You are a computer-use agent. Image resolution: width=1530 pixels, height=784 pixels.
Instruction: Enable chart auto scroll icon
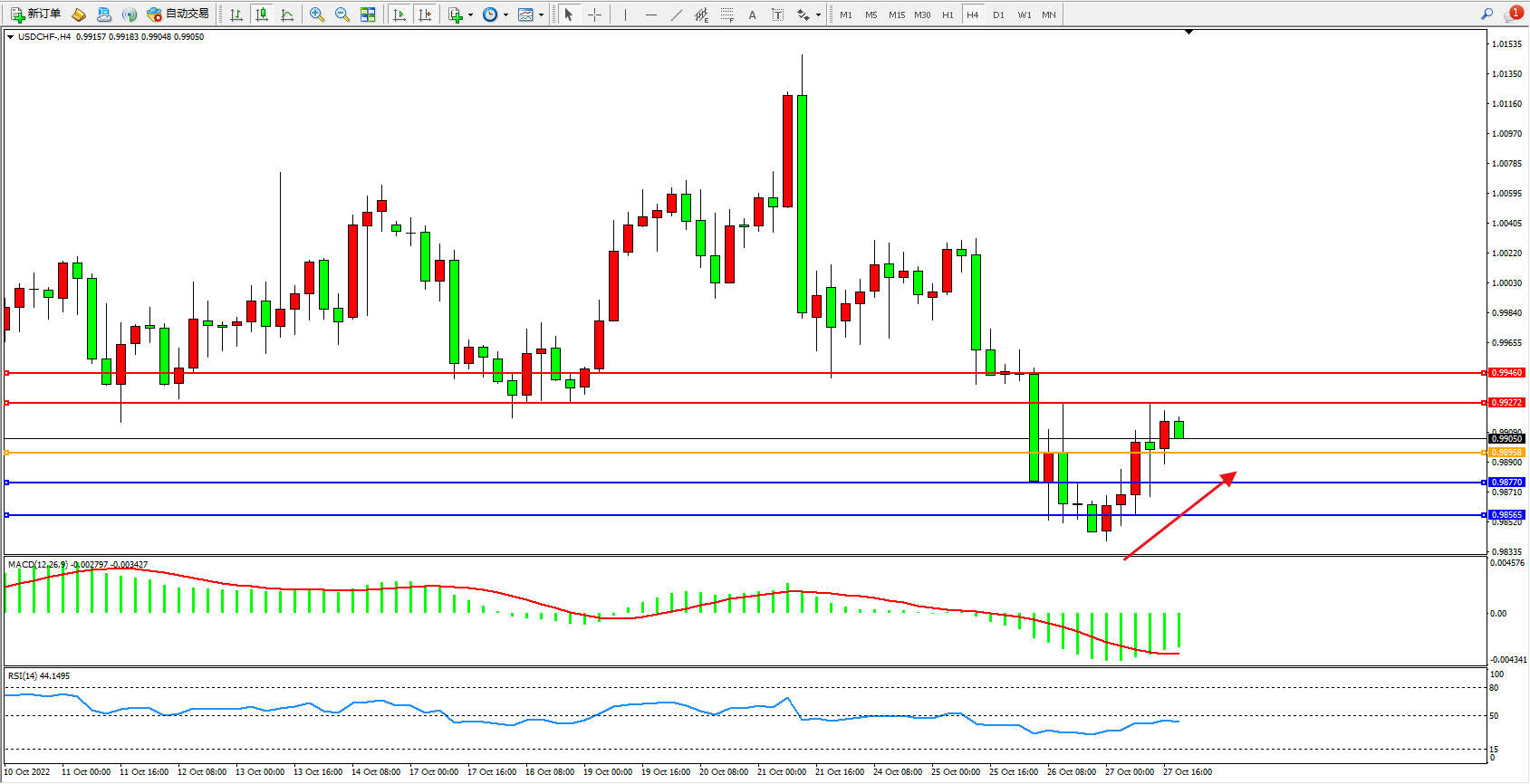coord(399,14)
